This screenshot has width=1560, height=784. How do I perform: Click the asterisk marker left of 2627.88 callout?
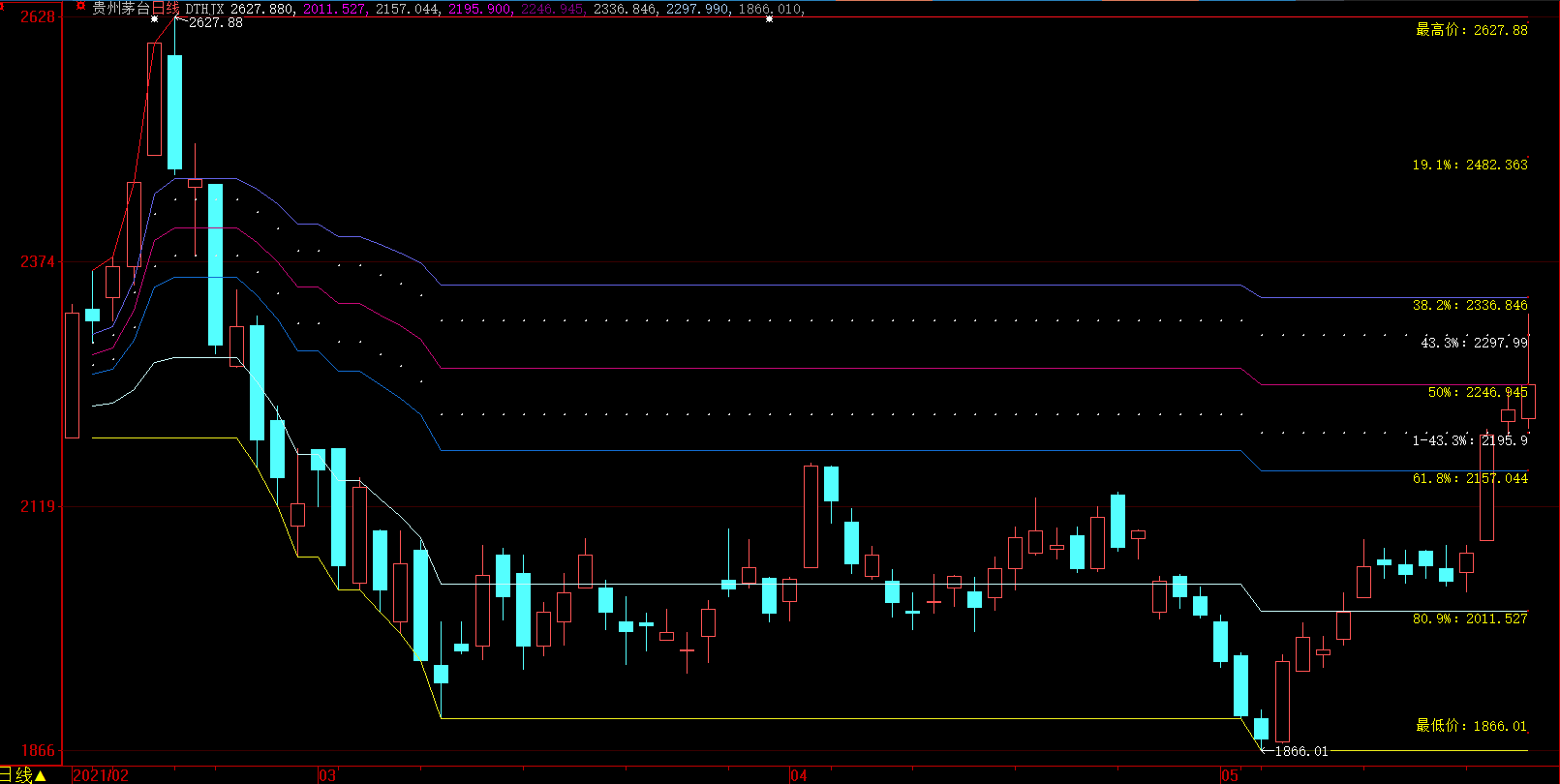(154, 19)
